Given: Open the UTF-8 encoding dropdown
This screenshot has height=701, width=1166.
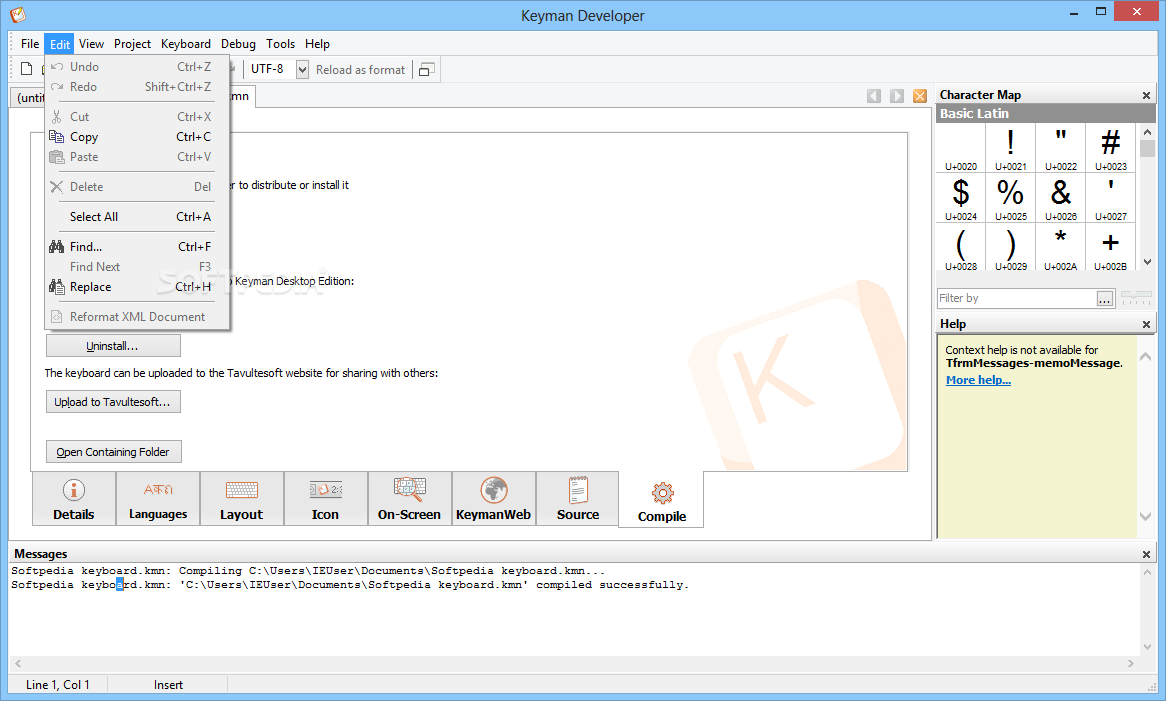Looking at the screenshot, I should (x=302, y=69).
